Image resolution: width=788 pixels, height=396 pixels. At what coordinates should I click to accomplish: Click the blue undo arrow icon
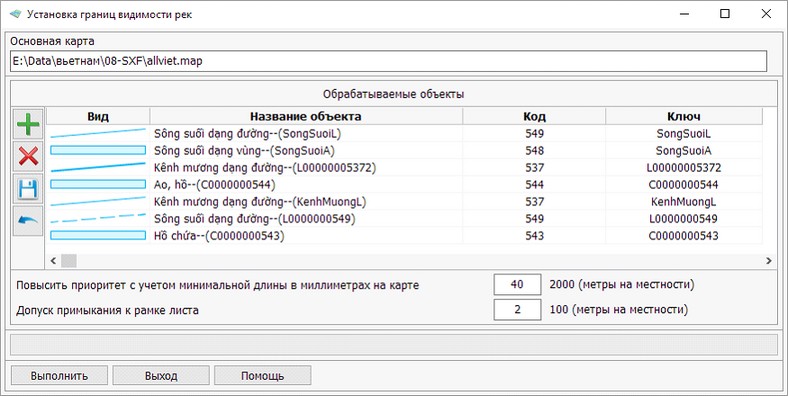[x=28, y=221]
